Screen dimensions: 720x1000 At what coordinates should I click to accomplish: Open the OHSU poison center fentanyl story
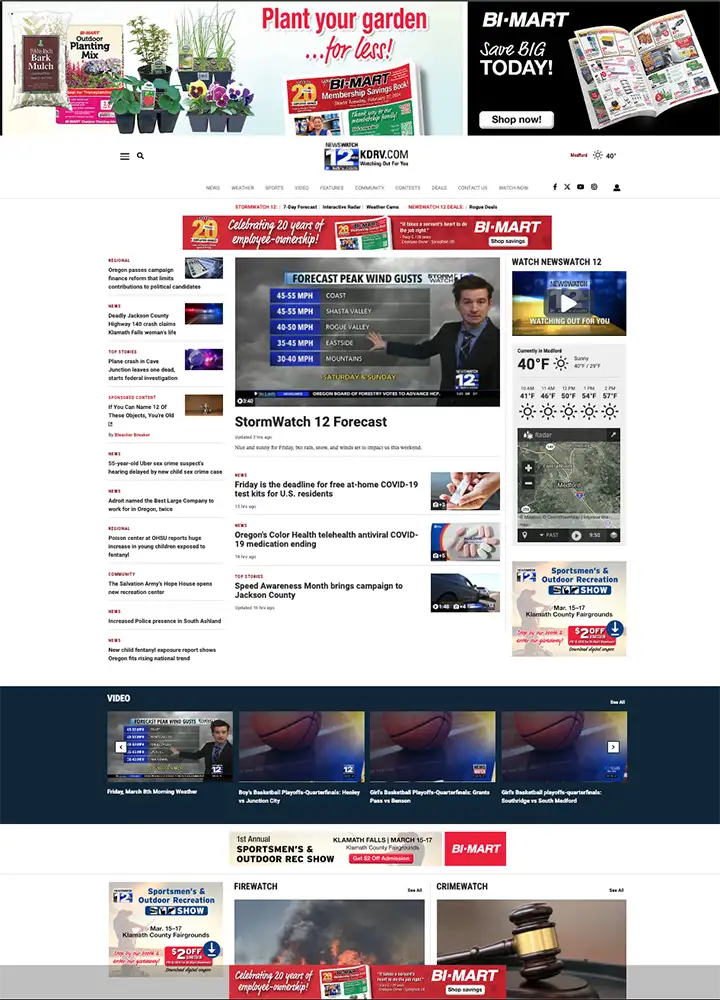[x=157, y=547]
